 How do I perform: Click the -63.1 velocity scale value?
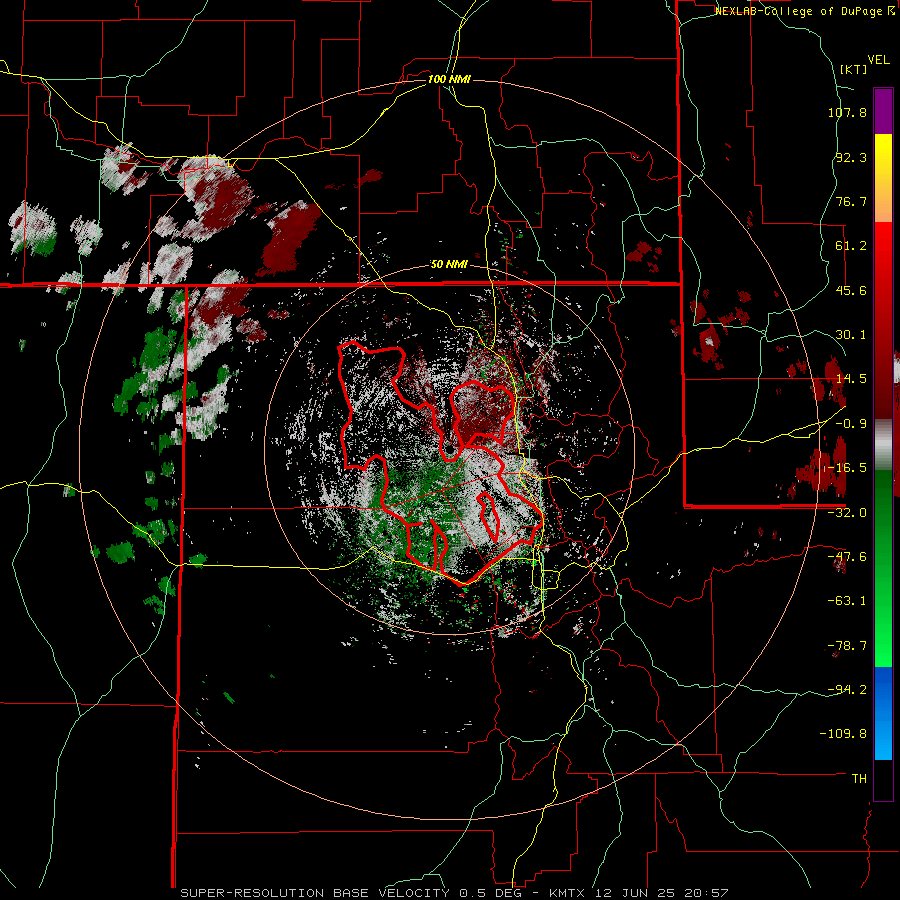coord(847,601)
